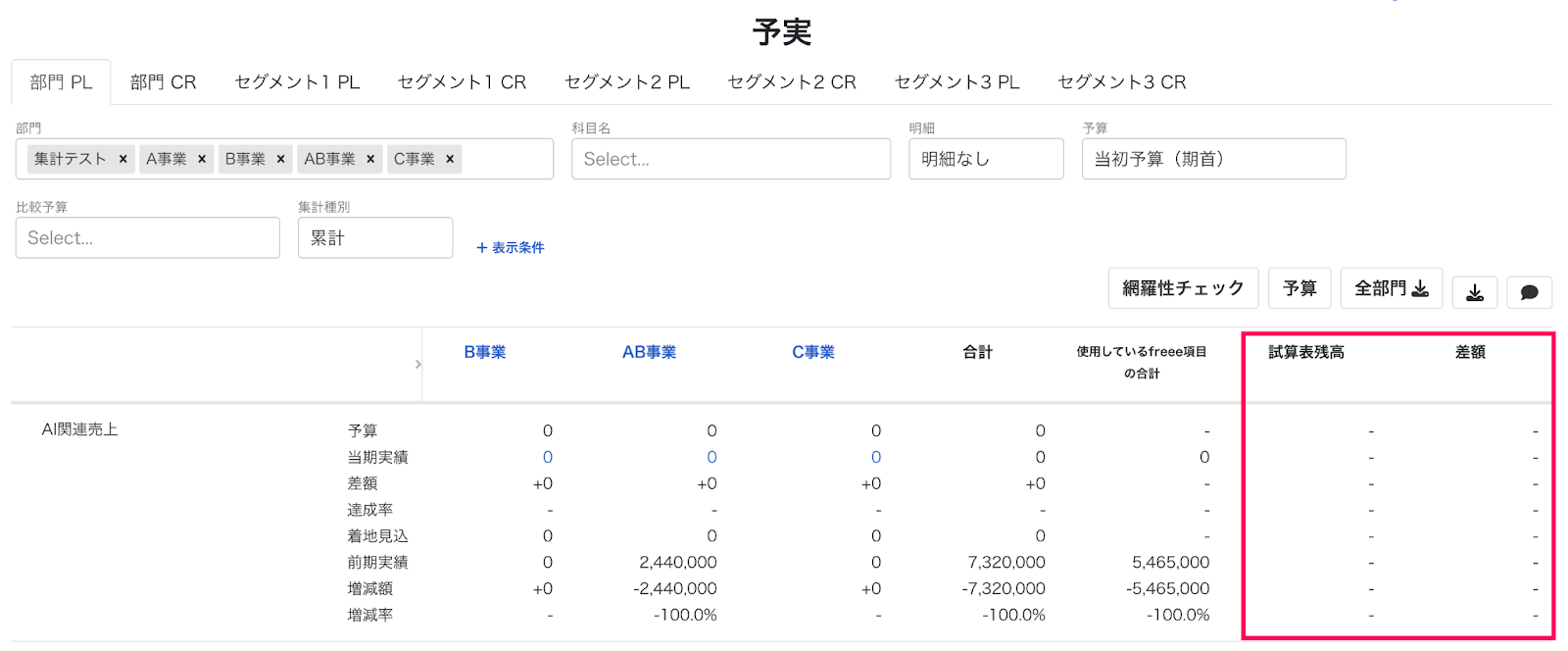Open the C事業 column header link

click(813, 352)
